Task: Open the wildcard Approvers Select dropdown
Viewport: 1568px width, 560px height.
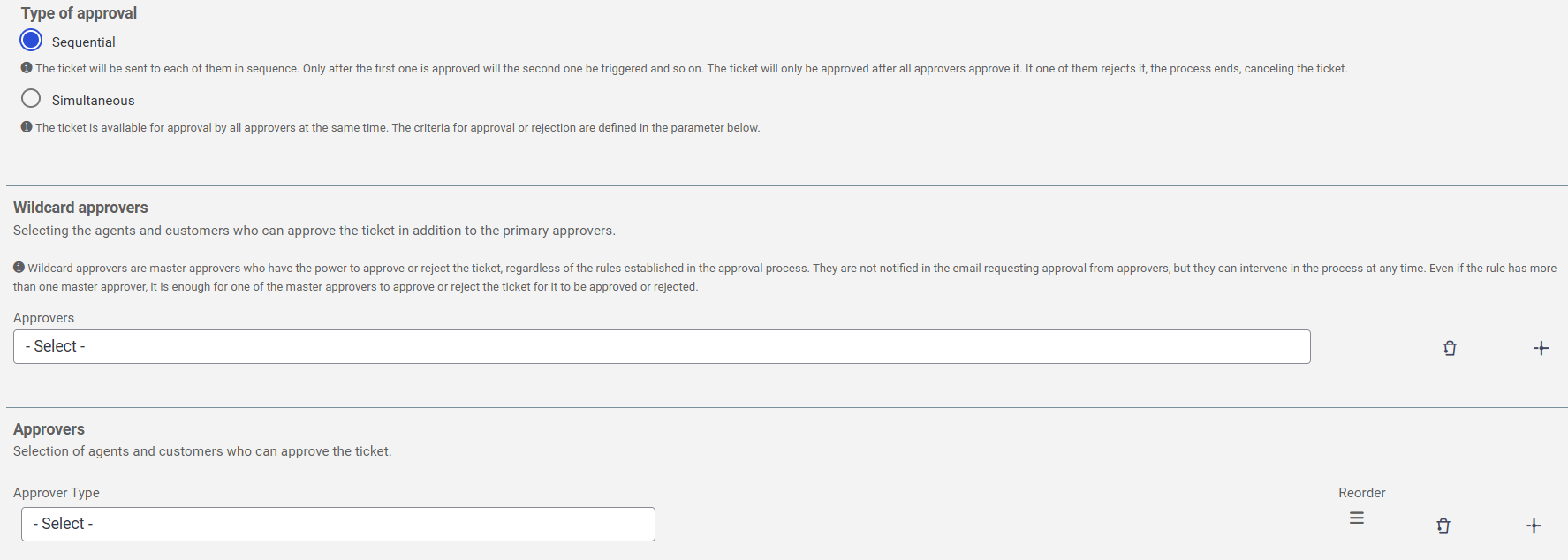Action: [662, 346]
